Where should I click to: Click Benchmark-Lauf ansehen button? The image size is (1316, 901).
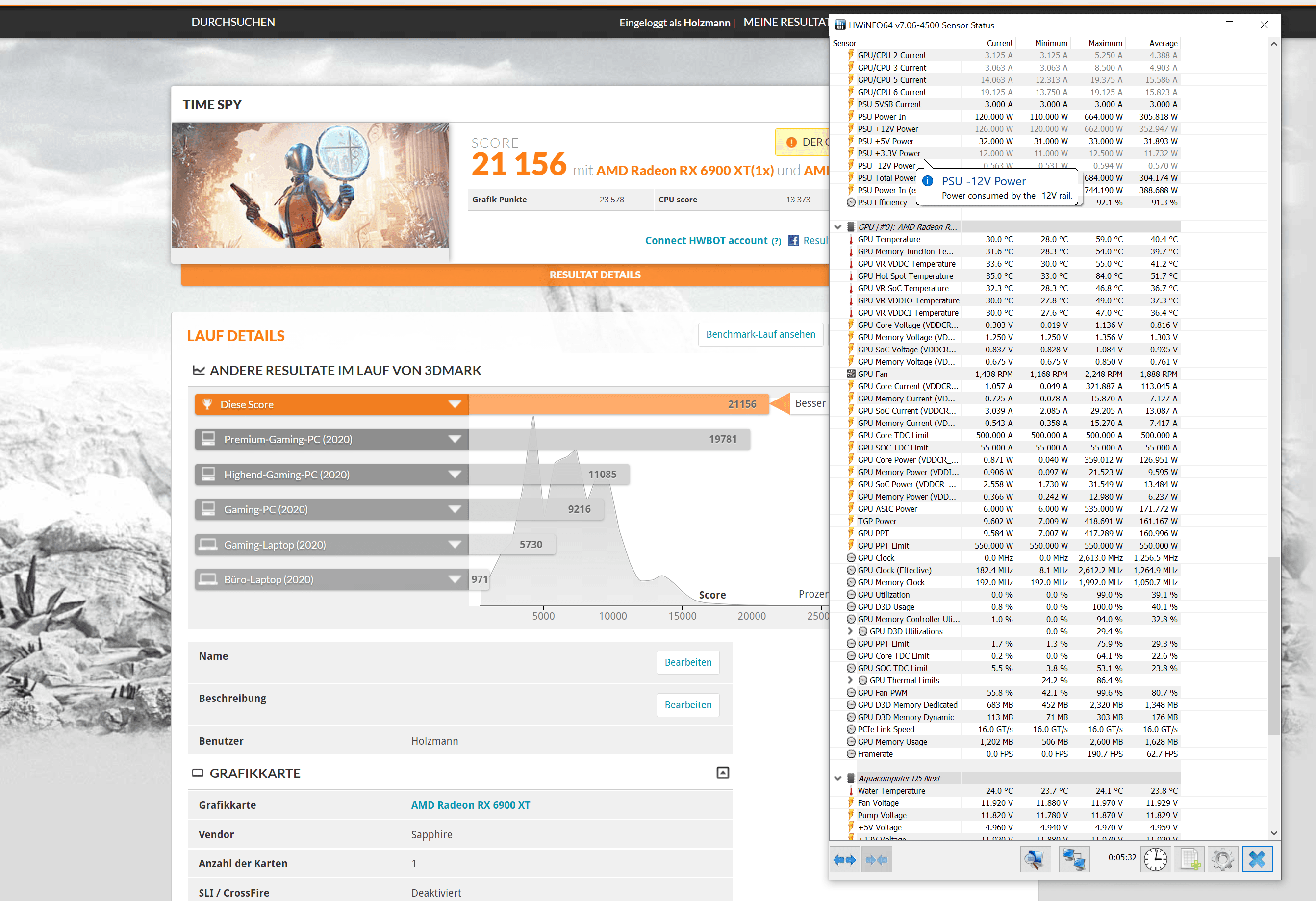point(760,335)
